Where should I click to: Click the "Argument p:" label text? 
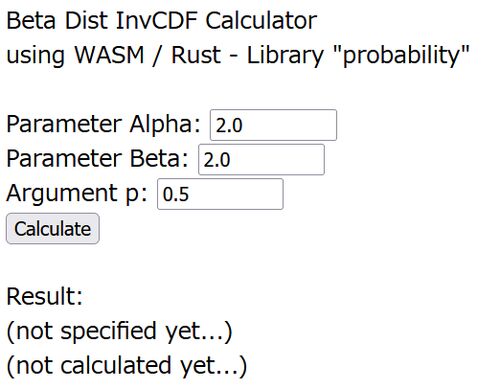77,193
